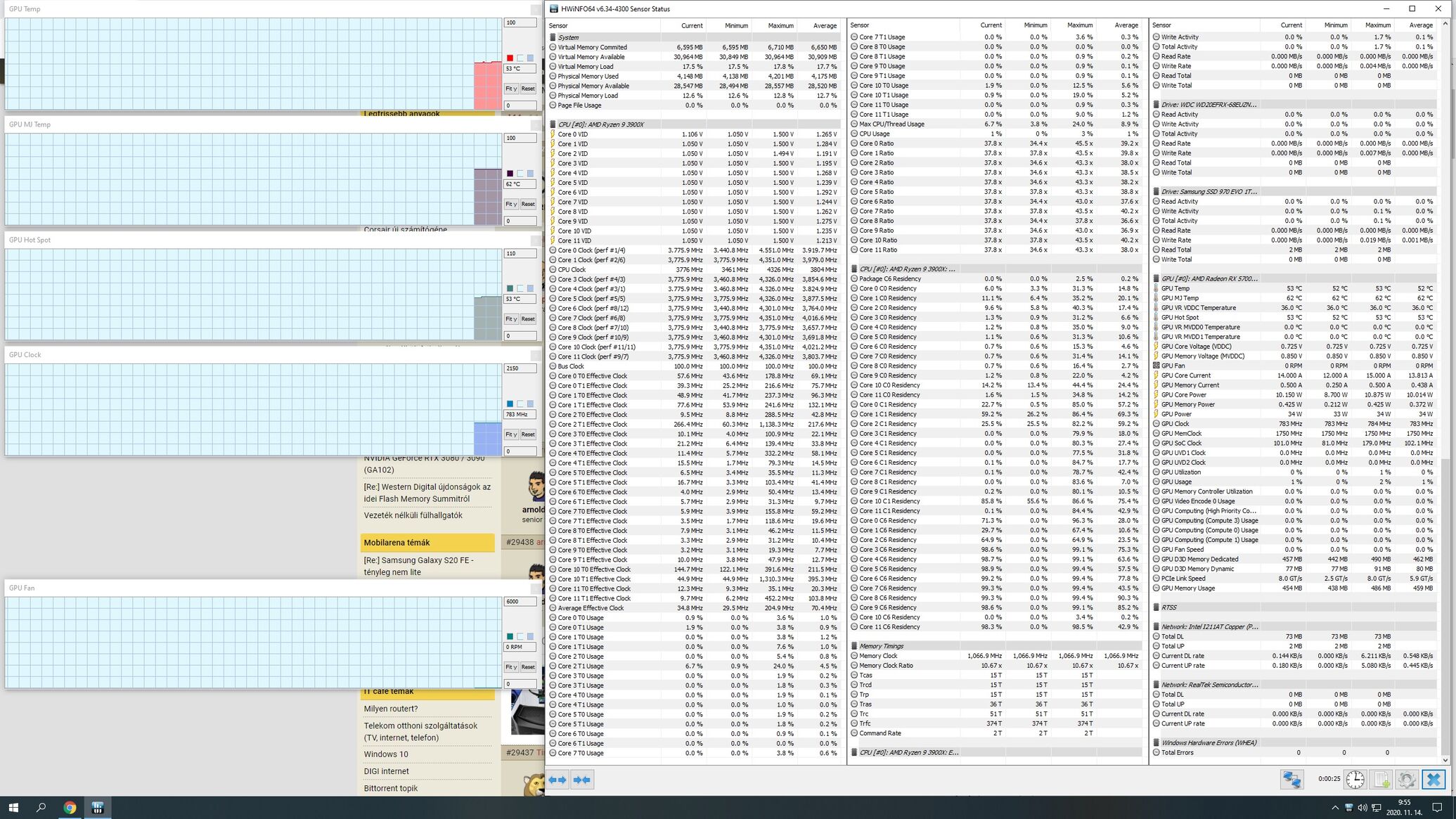Click the expand columns blue arrows icon
Viewport: 1456px width, 819px height.
pos(558,780)
